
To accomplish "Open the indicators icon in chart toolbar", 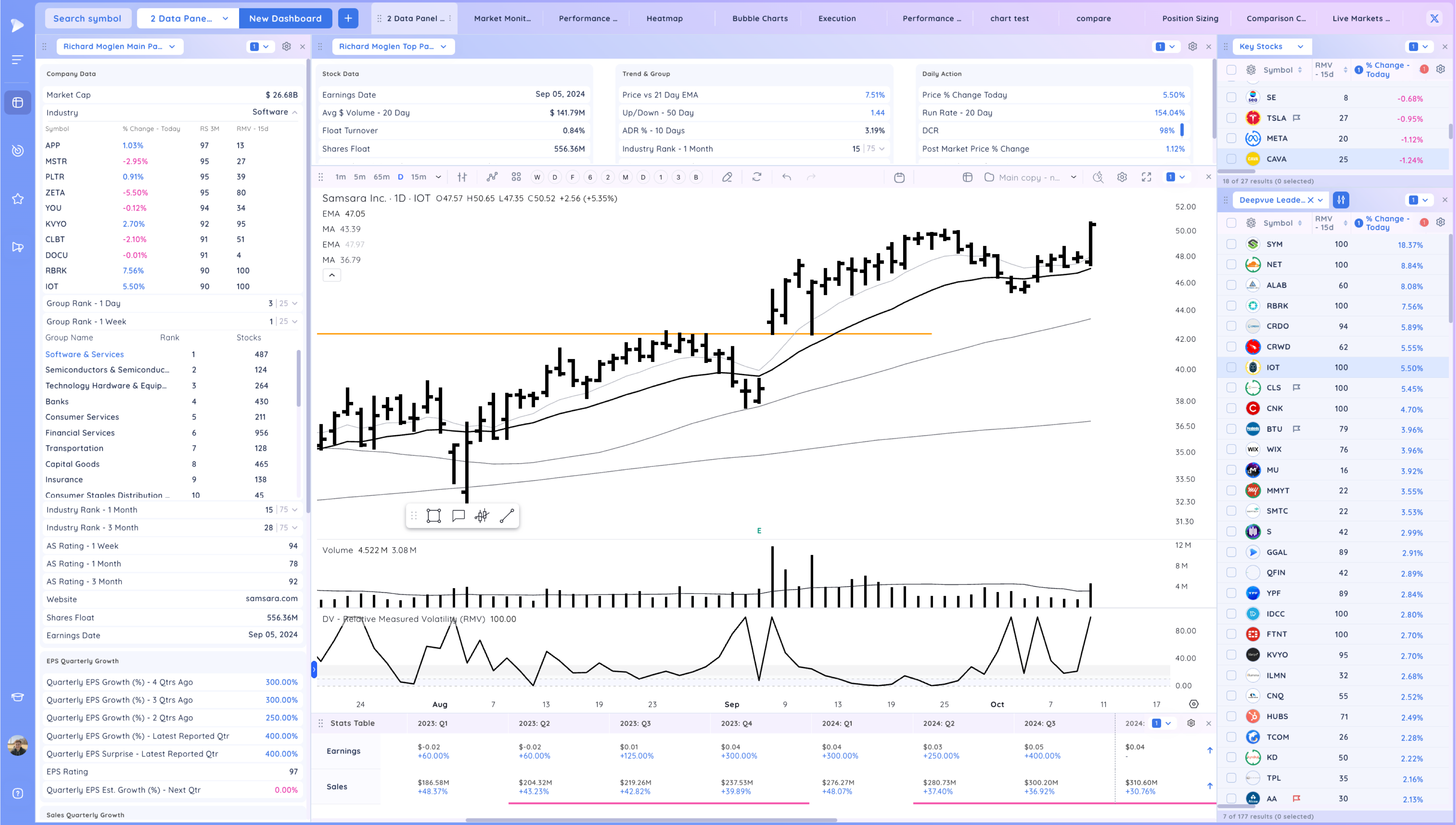I will tap(491, 177).
